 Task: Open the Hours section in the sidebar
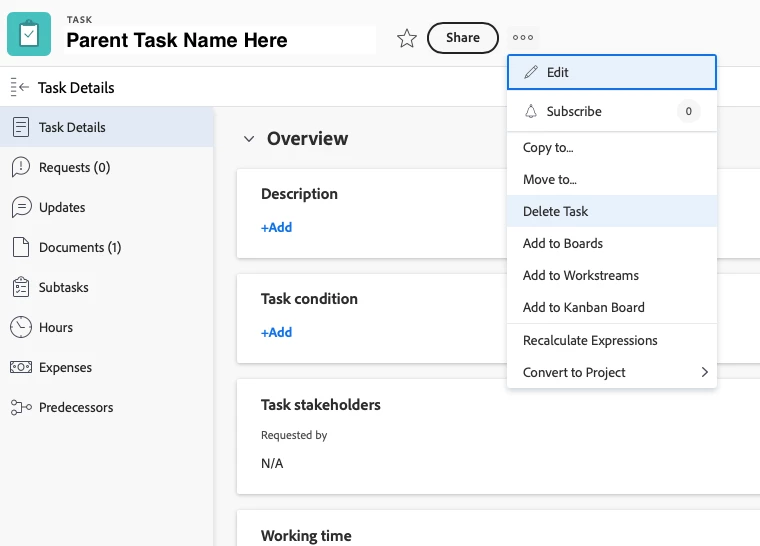coord(55,327)
